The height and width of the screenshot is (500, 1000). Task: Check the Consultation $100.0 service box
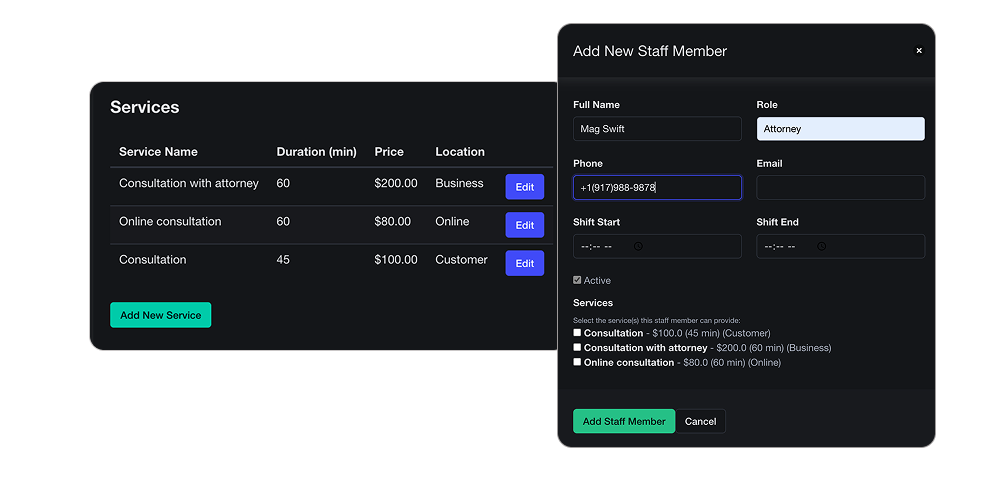(577, 333)
